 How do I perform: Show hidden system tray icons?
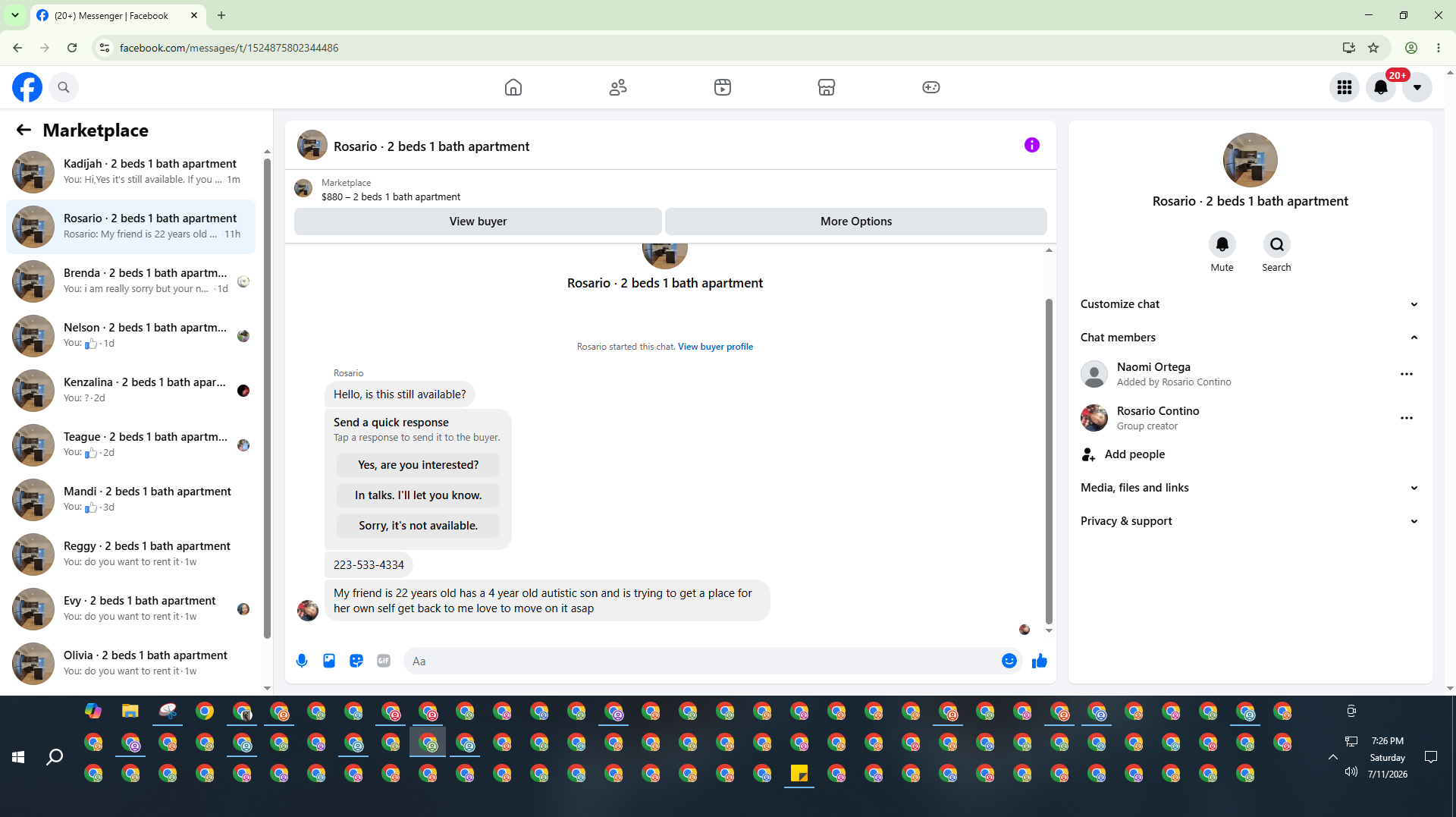1332,757
